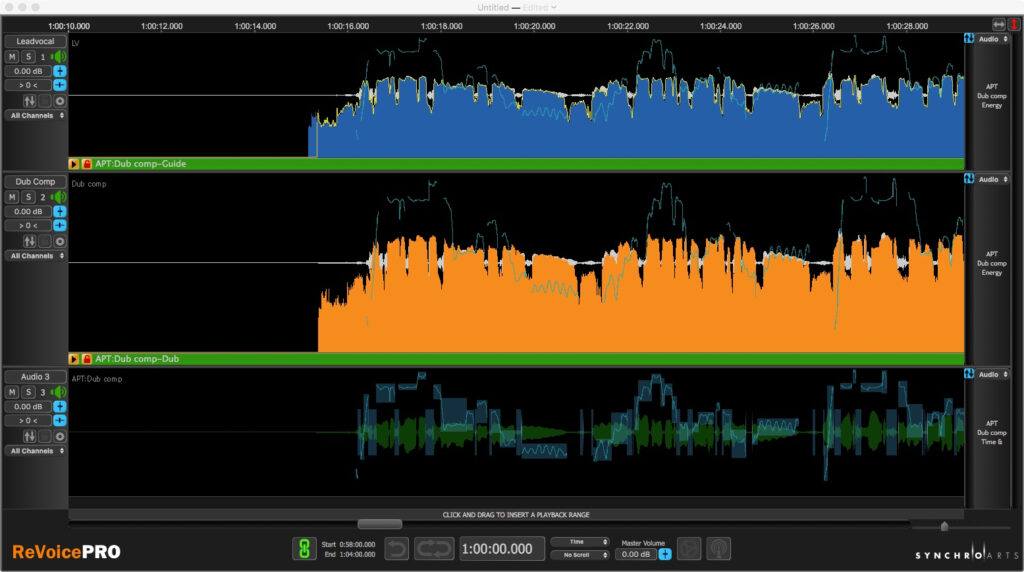Click the Dub Comp track name button
1024x572 pixels.
coord(35,182)
